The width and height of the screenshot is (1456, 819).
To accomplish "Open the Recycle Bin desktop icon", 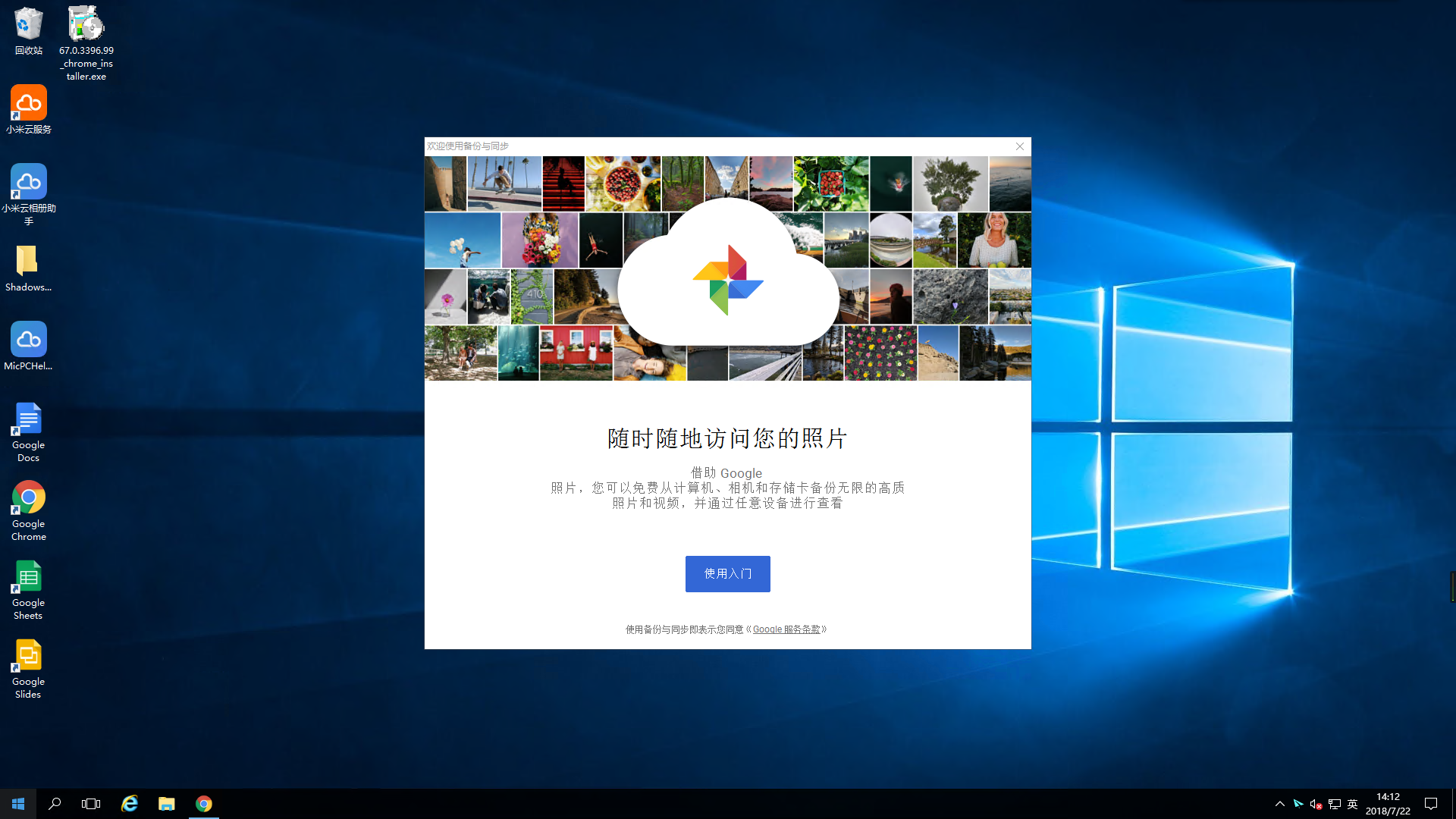I will 28,31.
